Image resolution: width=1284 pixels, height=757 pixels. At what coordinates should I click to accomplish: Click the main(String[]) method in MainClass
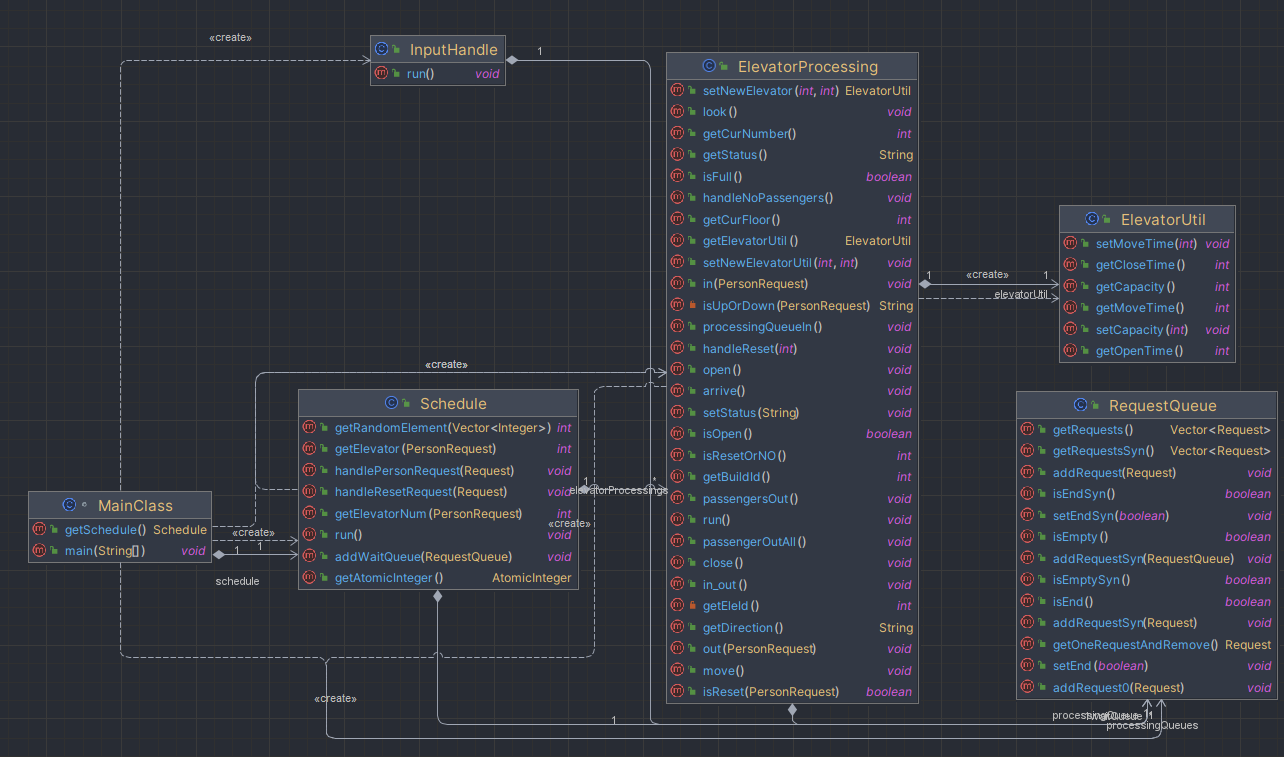point(120,550)
